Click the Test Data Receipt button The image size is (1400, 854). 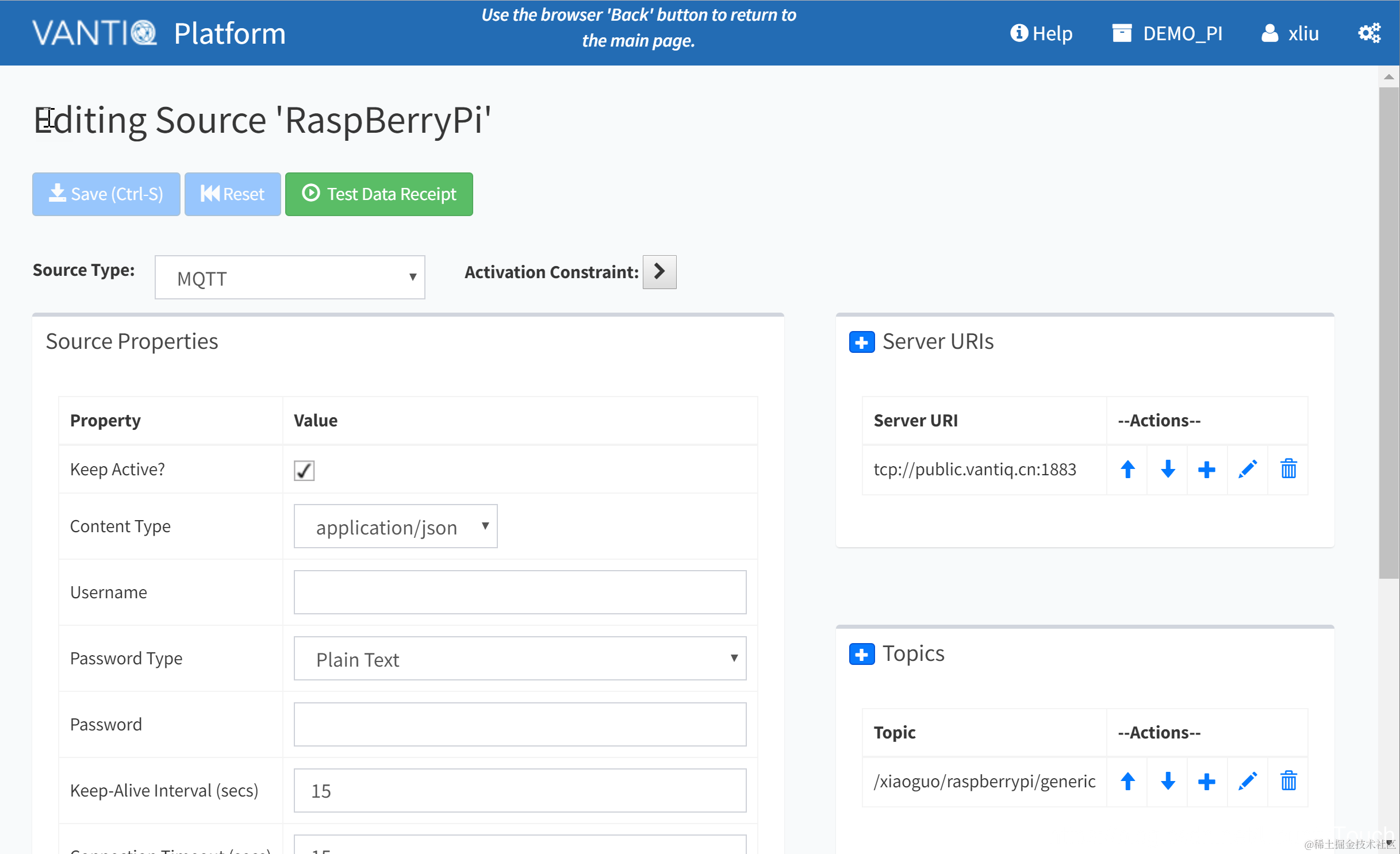click(x=379, y=194)
